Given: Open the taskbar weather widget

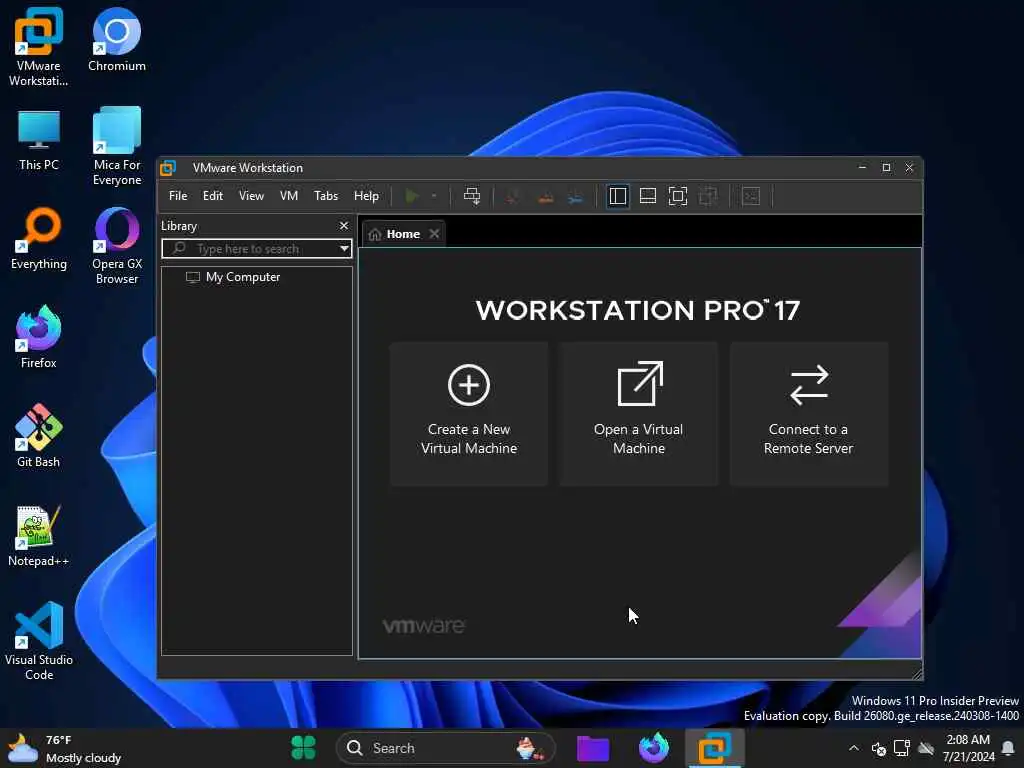Looking at the screenshot, I should click(x=64, y=748).
